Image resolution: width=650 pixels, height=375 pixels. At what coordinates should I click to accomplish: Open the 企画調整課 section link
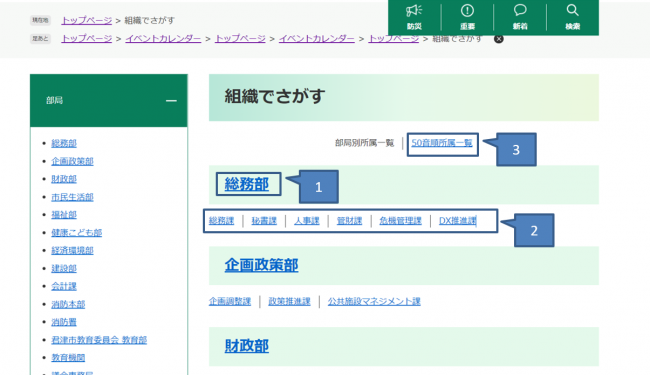pyautogui.click(x=230, y=302)
